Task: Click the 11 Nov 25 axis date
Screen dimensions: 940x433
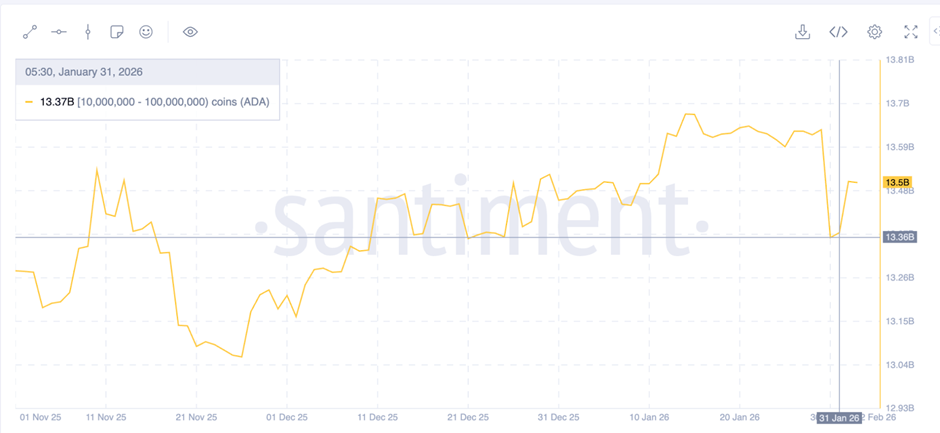Action: pos(106,417)
